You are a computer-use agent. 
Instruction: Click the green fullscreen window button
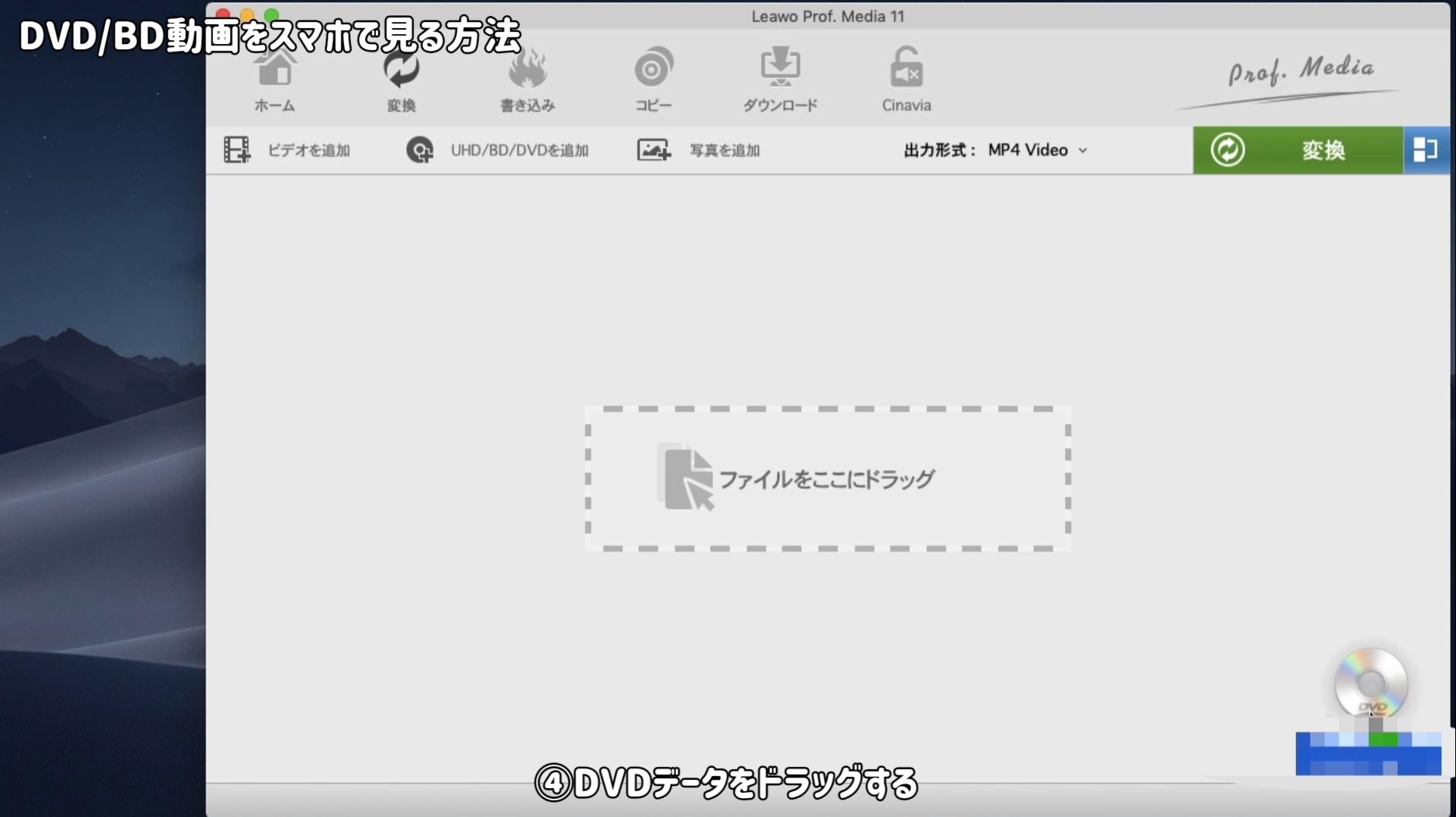coord(271,14)
